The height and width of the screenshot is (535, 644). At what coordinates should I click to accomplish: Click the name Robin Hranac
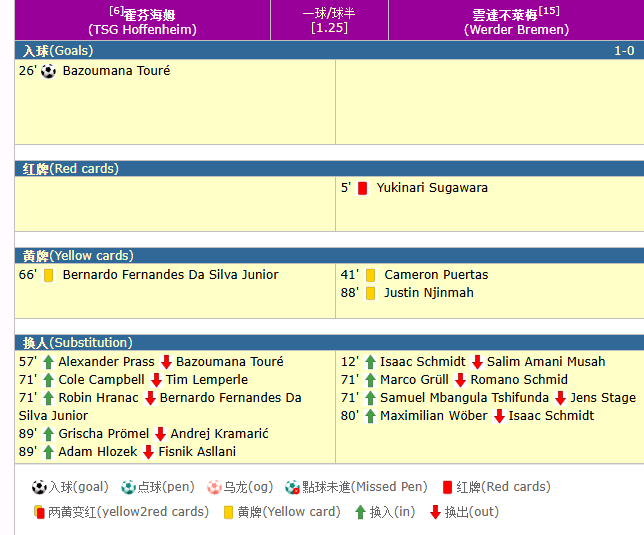click(99, 398)
